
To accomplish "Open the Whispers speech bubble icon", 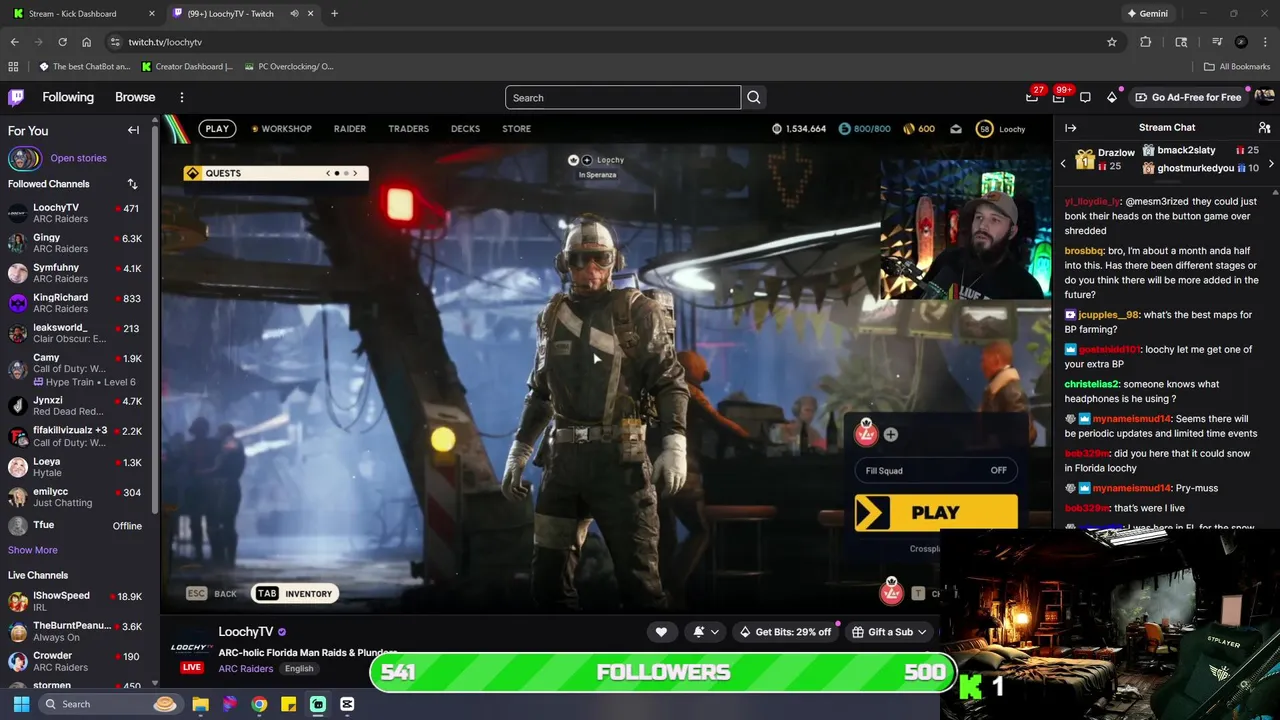I will click(1085, 97).
